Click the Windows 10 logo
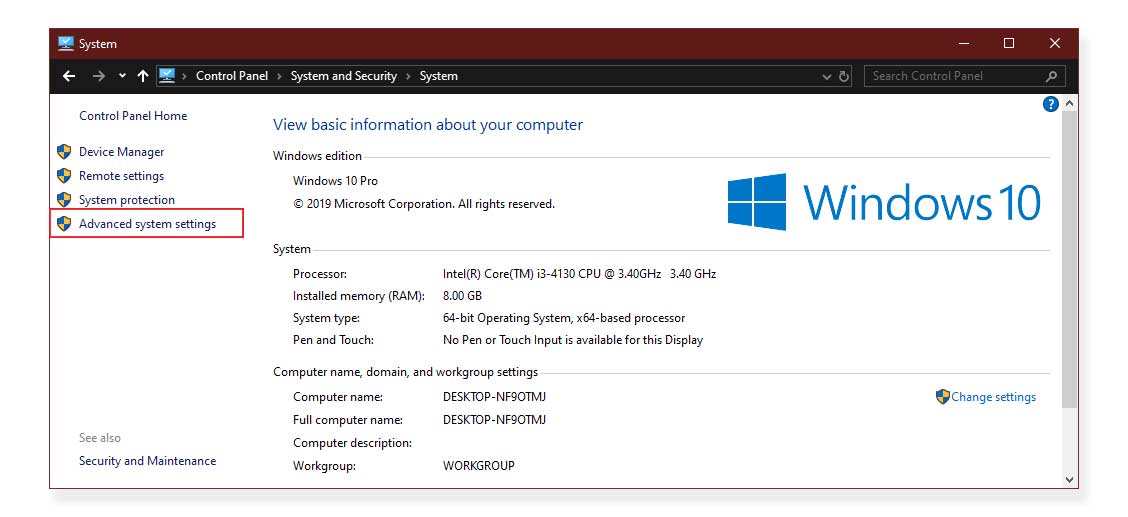Image resolution: width=1128 pixels, height=517 pixels. (x=883, y=201)
